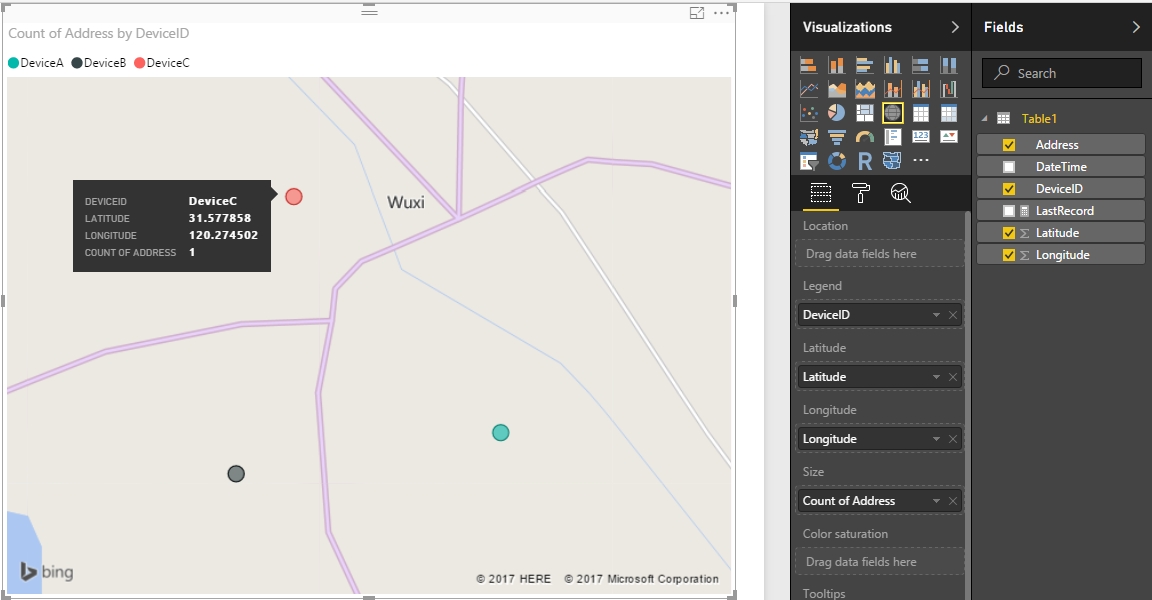Image resolution: width=1152 pixels, height=600 pixels.
Task: Select the R script visual
Action: (x=864, y=161)
